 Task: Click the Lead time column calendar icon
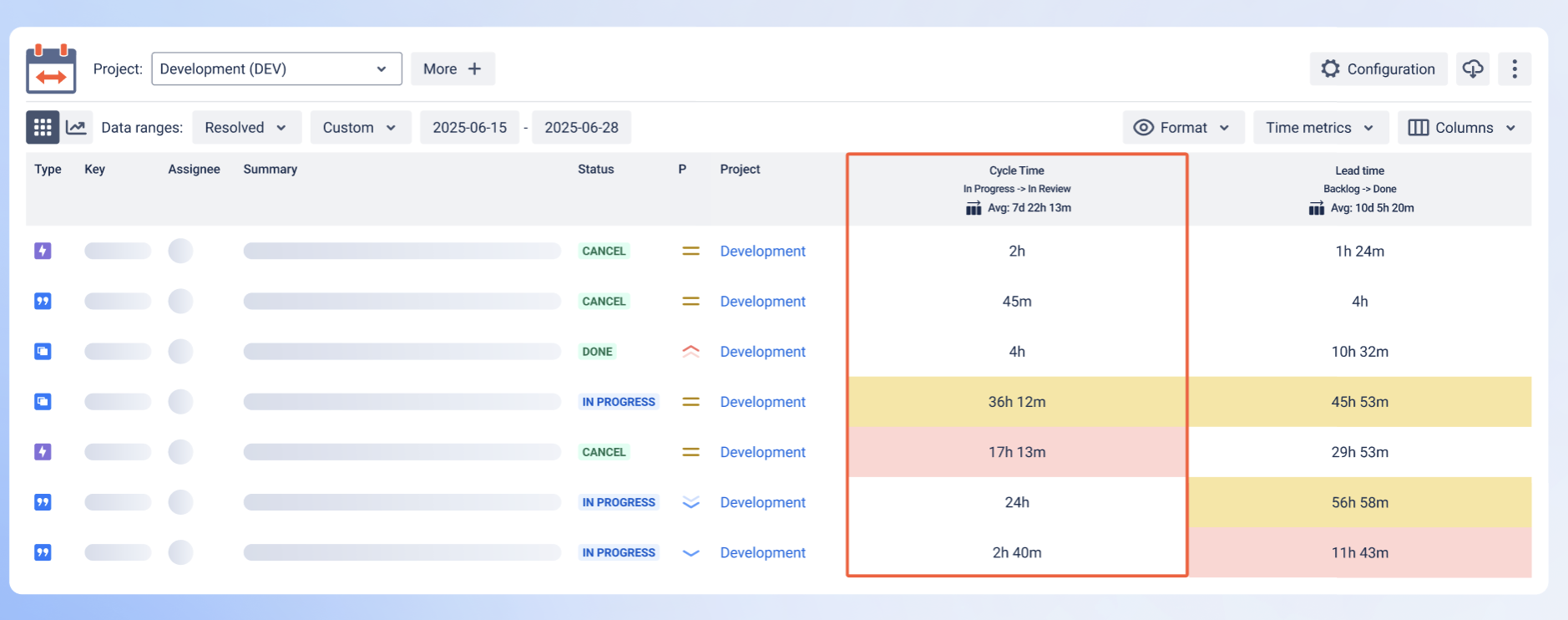1317,208
